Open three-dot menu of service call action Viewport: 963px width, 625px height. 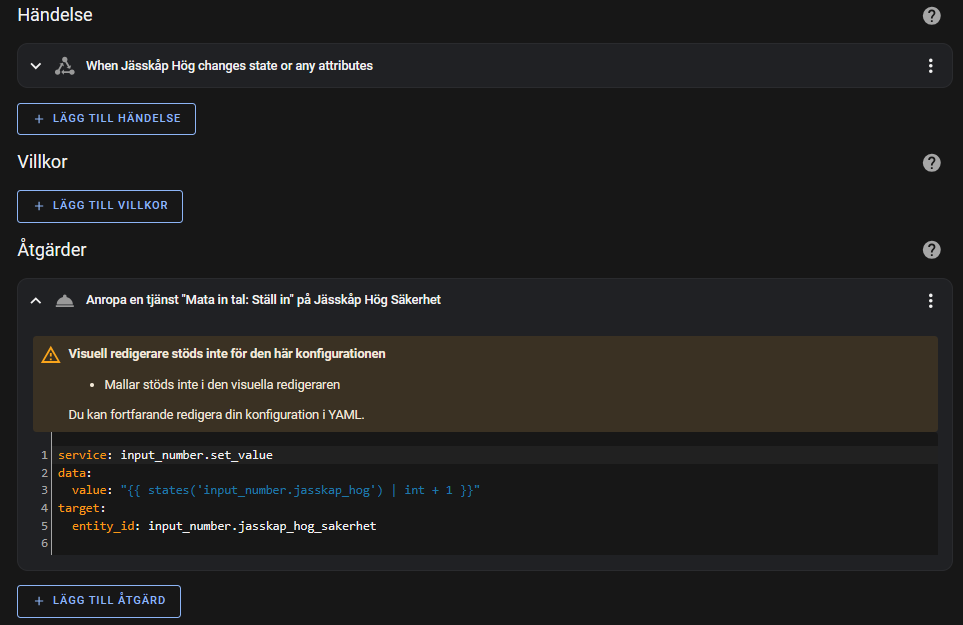tap(930, 300)
